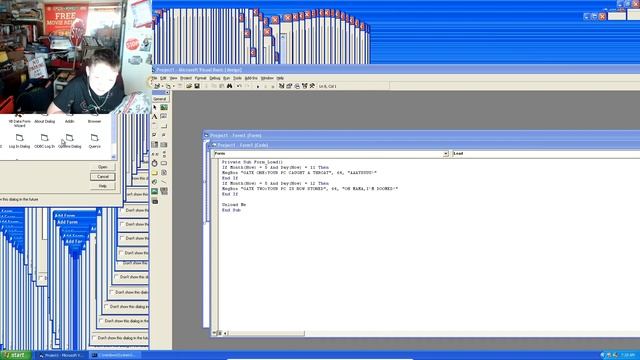Select the ComboBox control in the toolbox
Screen dimensions: 640x360
[155, 144]
